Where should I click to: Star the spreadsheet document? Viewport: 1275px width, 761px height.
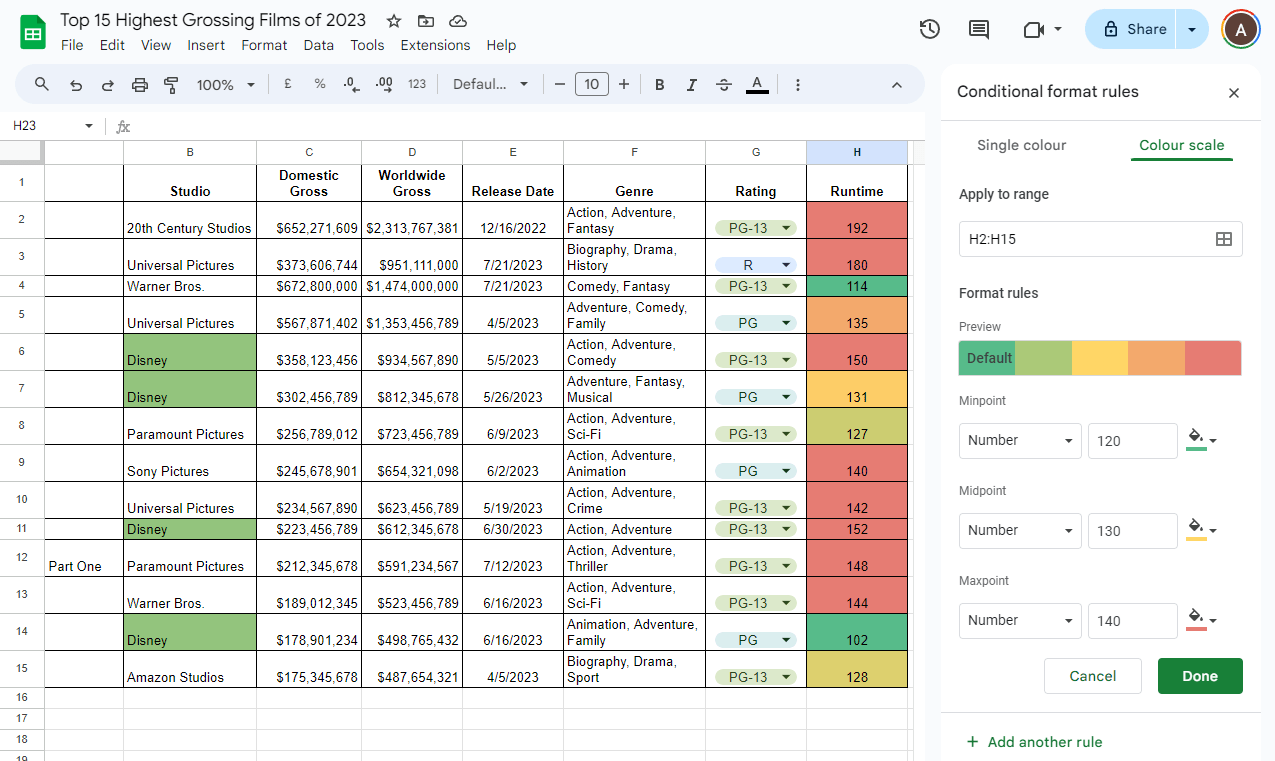[394, 21]
